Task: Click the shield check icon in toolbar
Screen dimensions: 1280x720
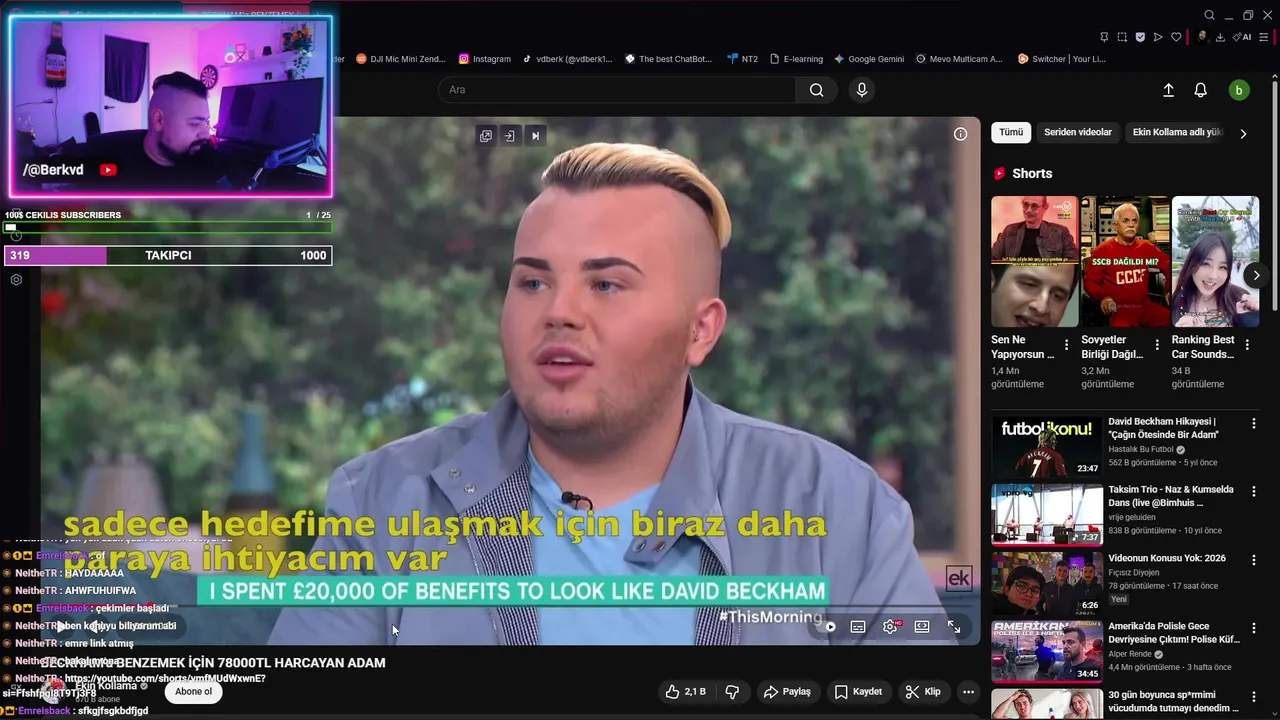Action: [1140, 37]
